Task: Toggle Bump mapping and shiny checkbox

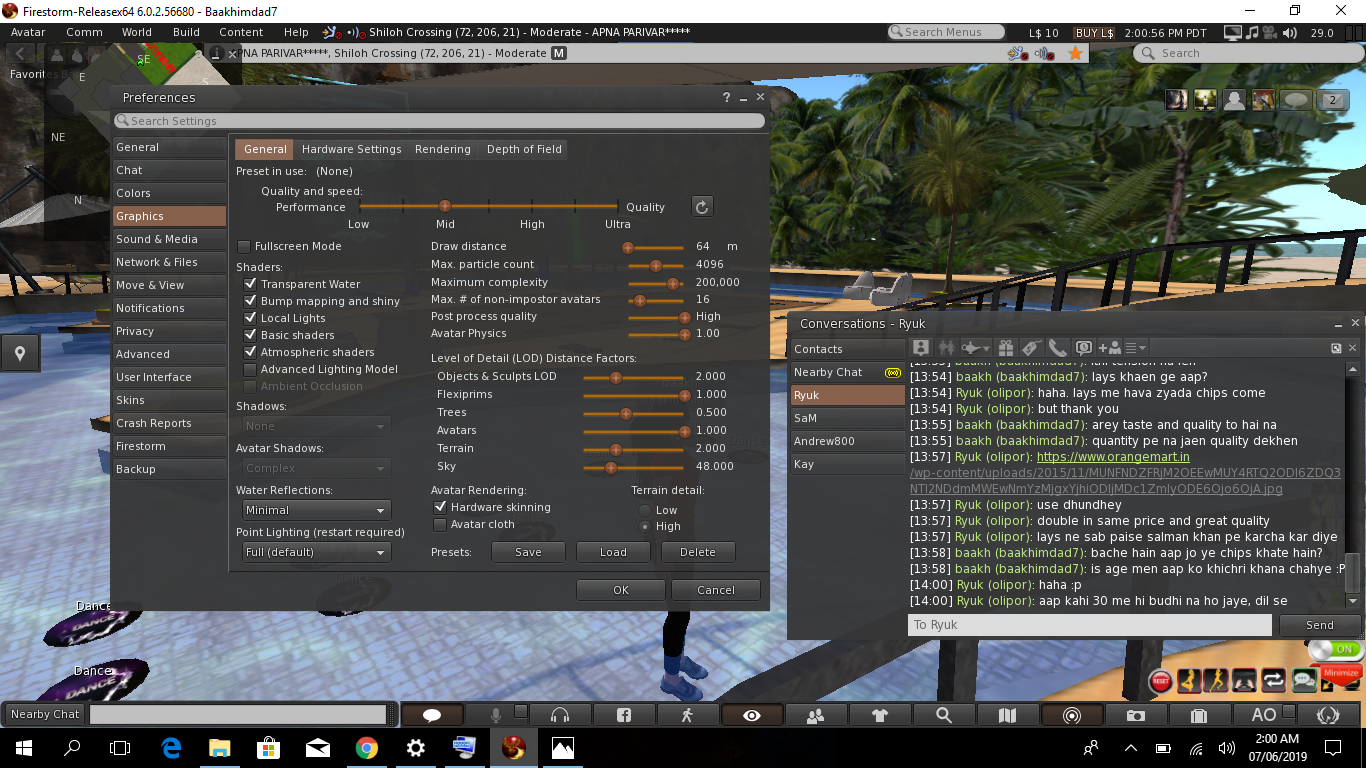Action: click(x=251, y=301)
